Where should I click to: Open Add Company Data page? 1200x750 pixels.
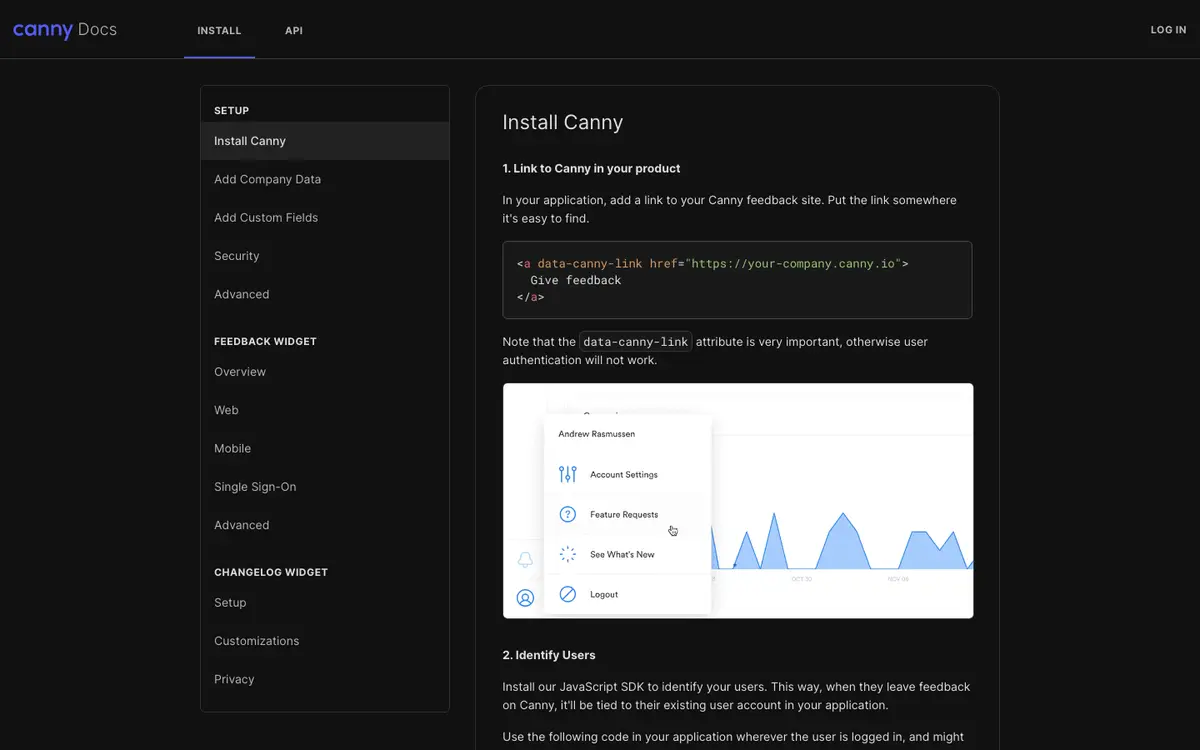click(x=325, y=179)
